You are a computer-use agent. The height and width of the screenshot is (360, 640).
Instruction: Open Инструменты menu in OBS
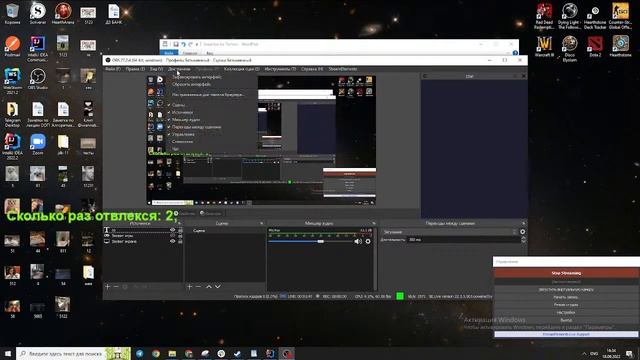coord(280,69)
